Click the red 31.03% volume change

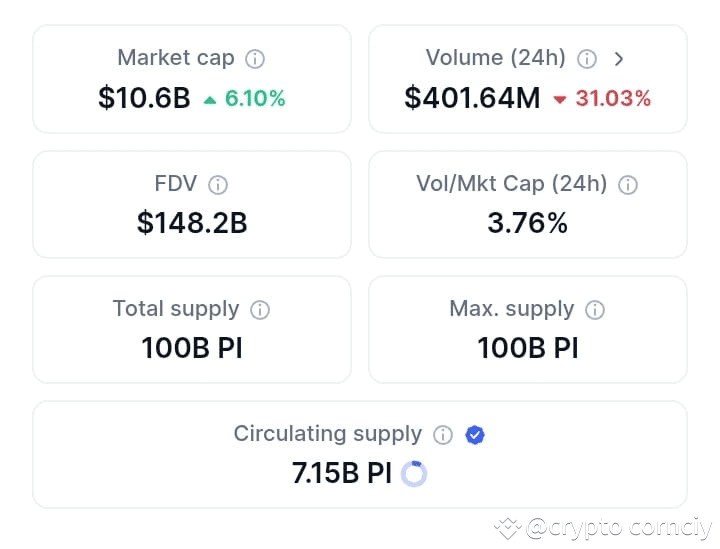point(602,98)
